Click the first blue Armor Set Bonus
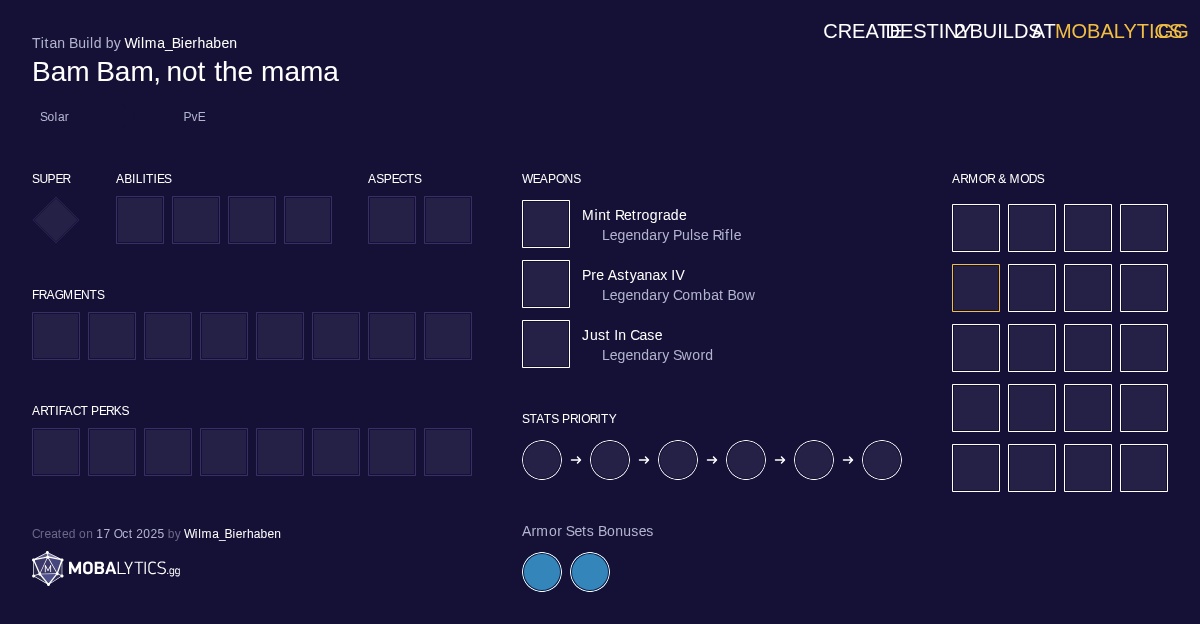1200x624 pixels. point(542,572)
